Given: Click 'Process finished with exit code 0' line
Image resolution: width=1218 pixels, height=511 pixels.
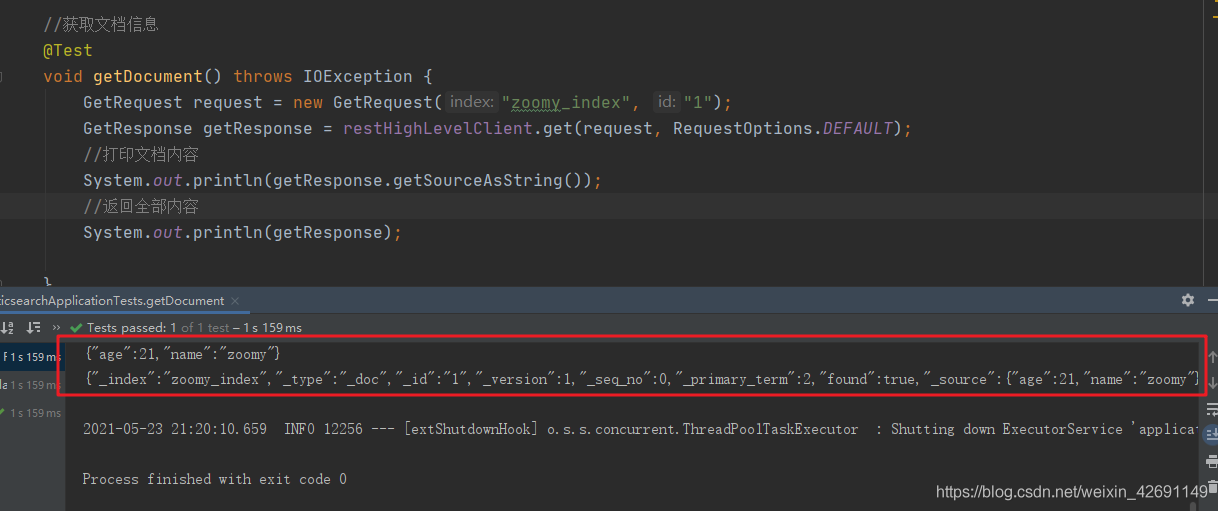Looking at the screenshot, I should coord(214,479).
